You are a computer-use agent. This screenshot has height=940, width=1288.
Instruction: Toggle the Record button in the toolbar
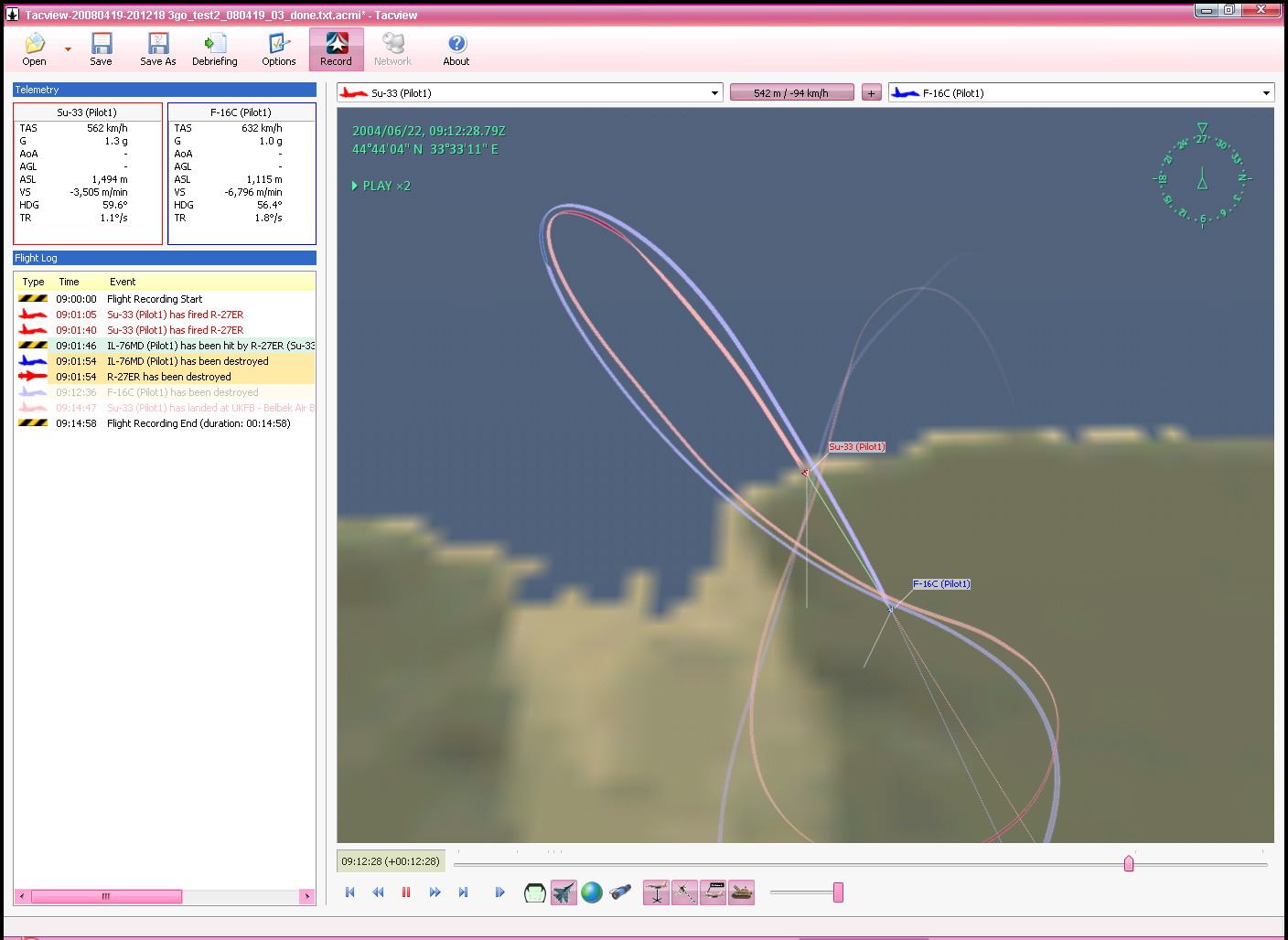pos(336,49)
